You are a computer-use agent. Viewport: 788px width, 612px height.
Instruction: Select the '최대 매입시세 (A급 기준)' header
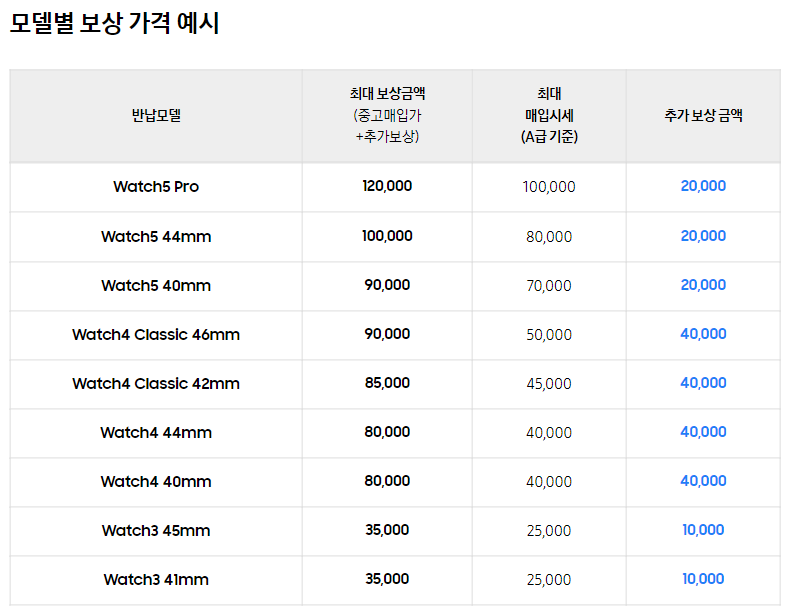(x=549, y=116)
